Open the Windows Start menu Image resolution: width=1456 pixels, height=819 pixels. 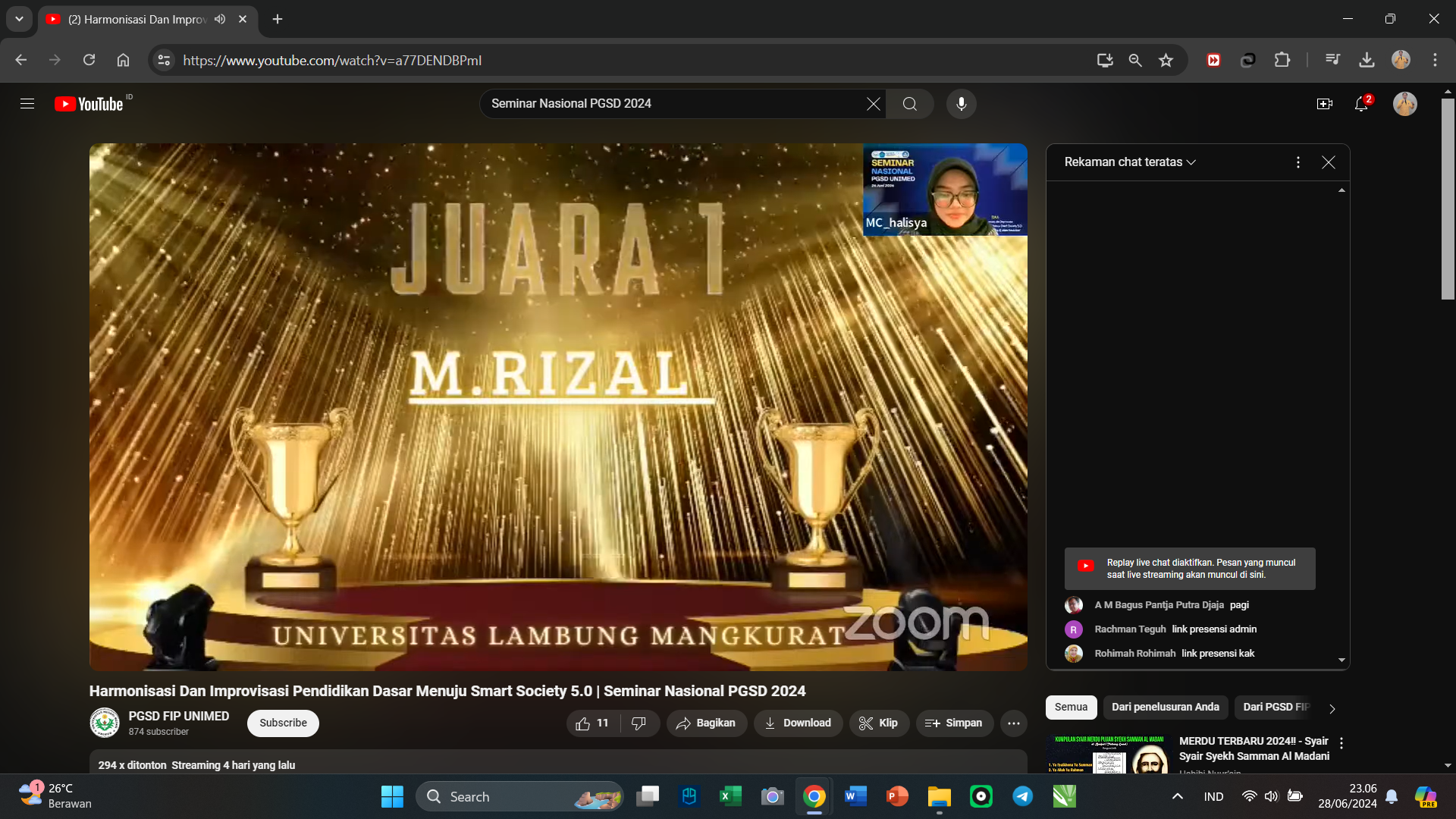pyautogui.click(x=392, y=796)
